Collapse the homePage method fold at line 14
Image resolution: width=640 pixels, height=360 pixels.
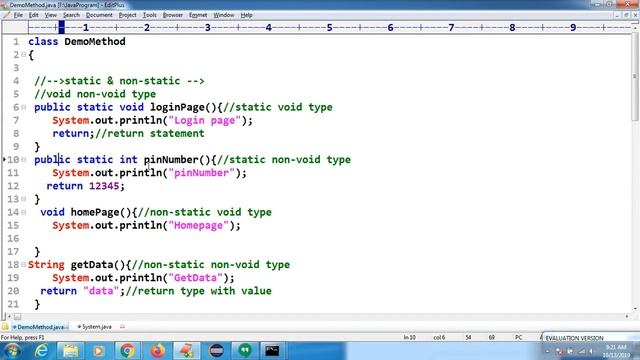point(24,212)
